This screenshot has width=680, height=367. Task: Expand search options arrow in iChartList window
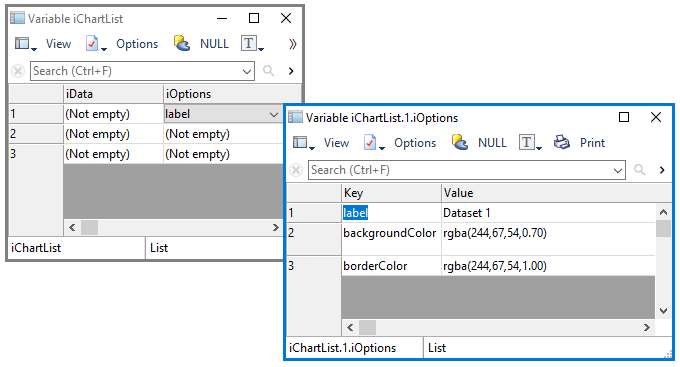click(291, 71)
